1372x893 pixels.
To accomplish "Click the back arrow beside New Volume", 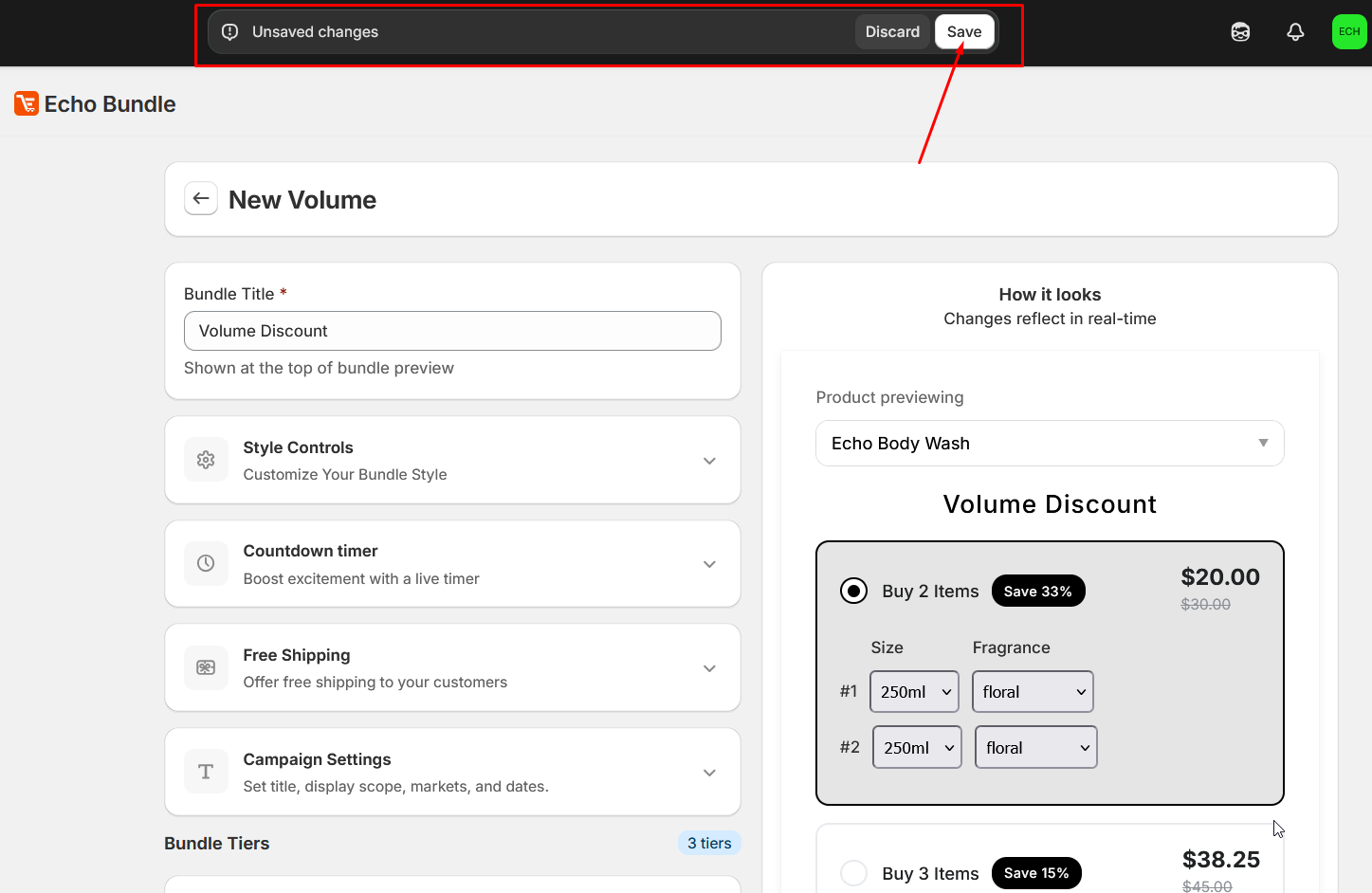I will (x=201, y=199).
